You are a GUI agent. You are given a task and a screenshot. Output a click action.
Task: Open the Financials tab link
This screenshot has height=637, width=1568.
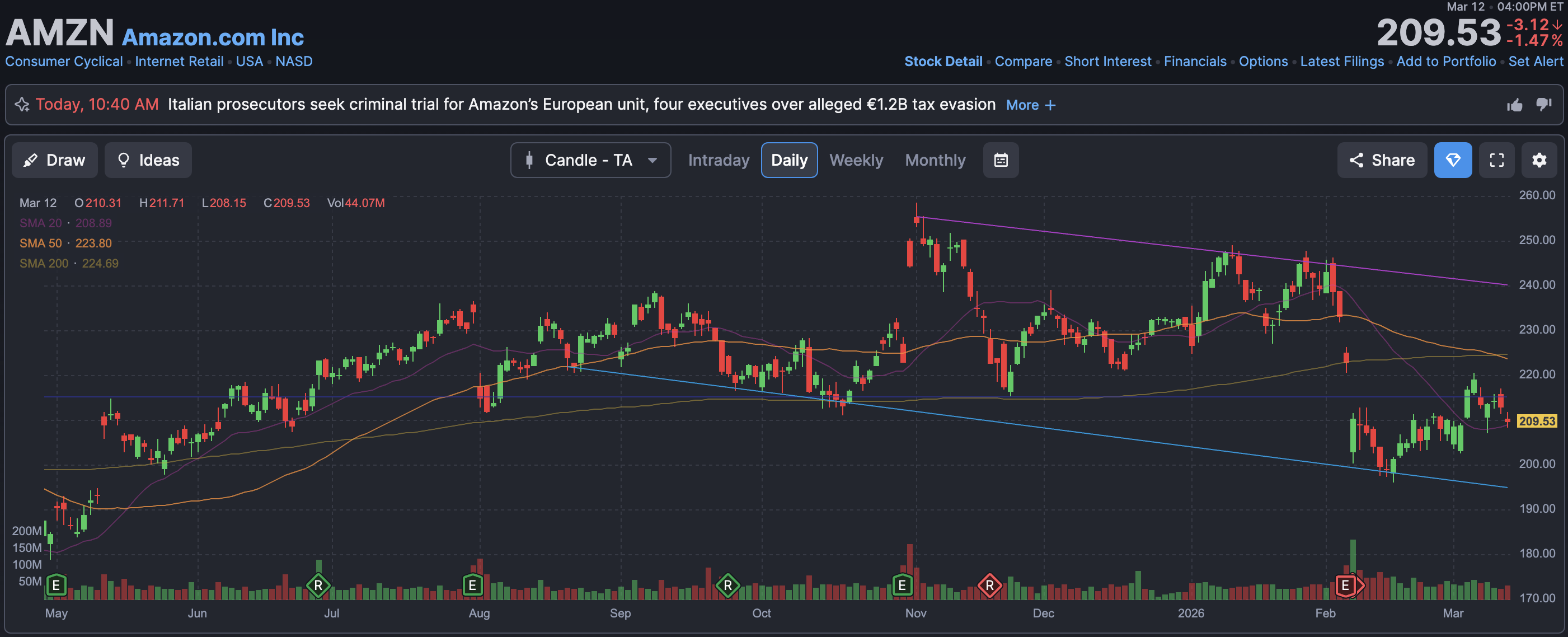1195,62
